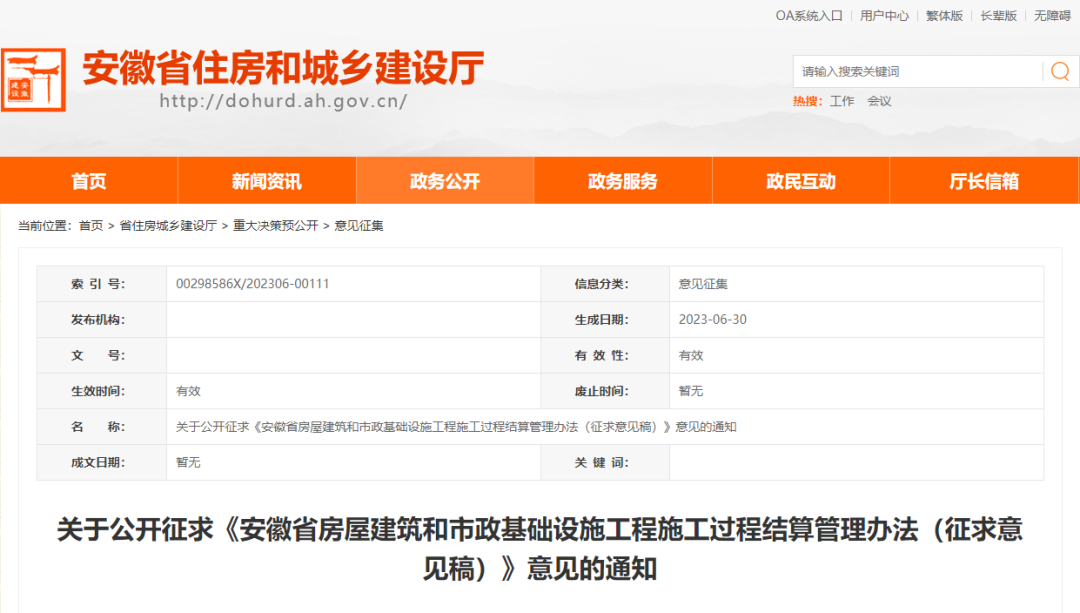Image resolution: width=1080 pixels, height=613 pixels.
Task: Select the 首页 navigation tab
Action: (x=88, y=181)
